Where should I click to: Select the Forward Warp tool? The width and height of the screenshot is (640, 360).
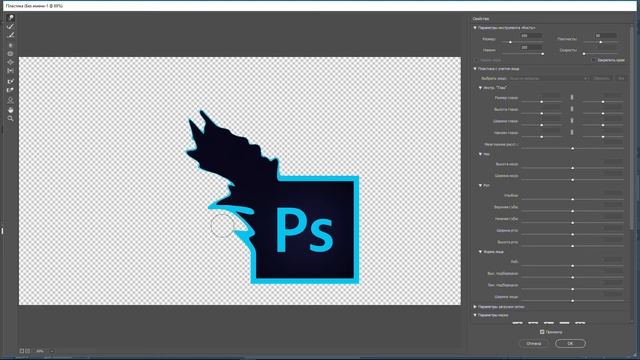[11, 18]
